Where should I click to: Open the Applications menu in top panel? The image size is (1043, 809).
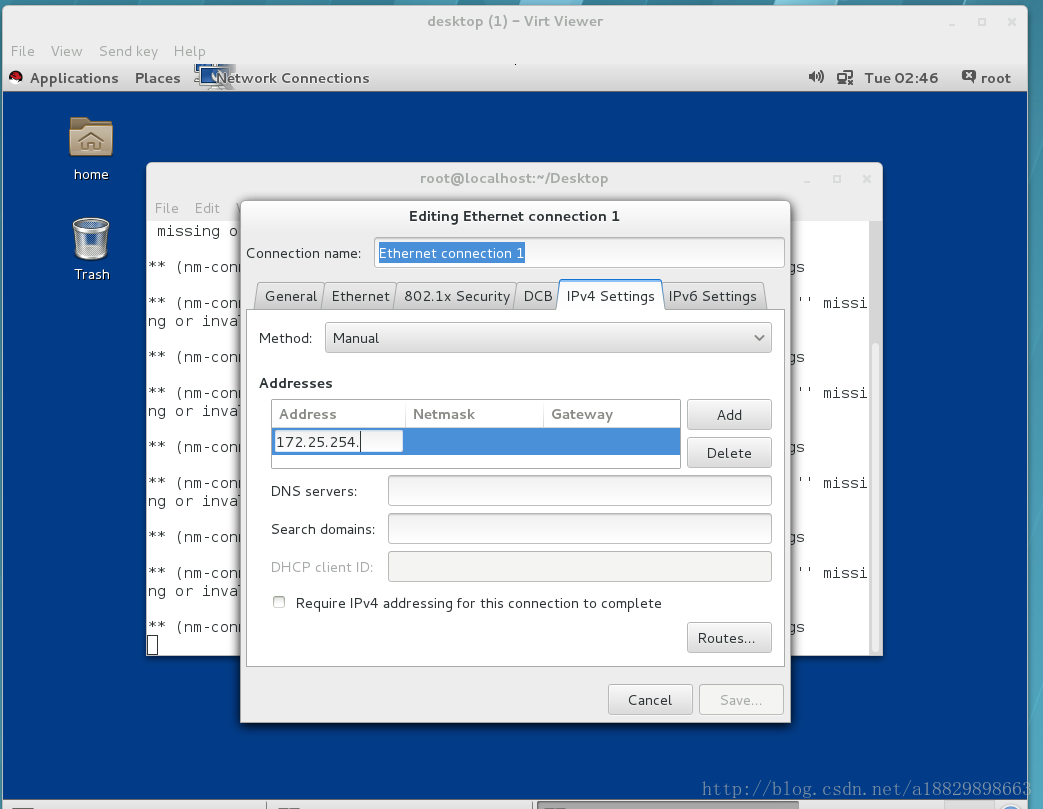[74, 78]
